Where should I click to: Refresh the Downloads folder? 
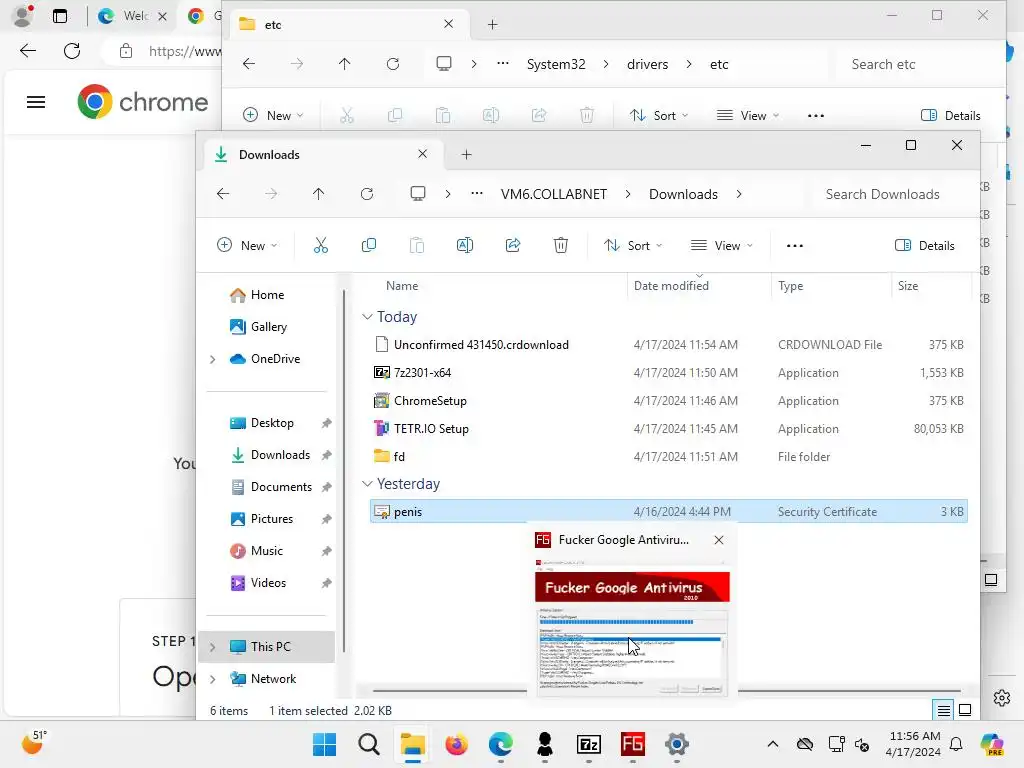point(367,194)
